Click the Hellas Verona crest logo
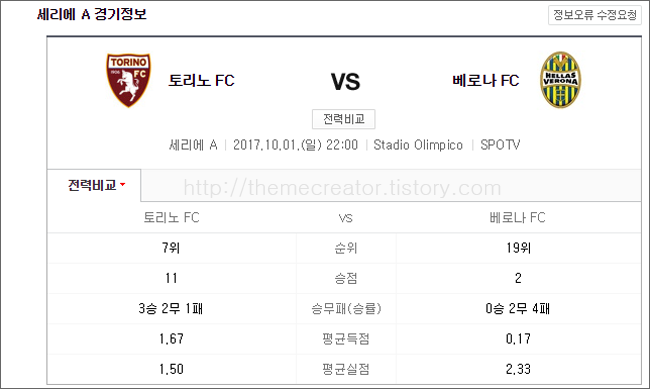This screenshot has height=389, width=650. pos(560,80)
